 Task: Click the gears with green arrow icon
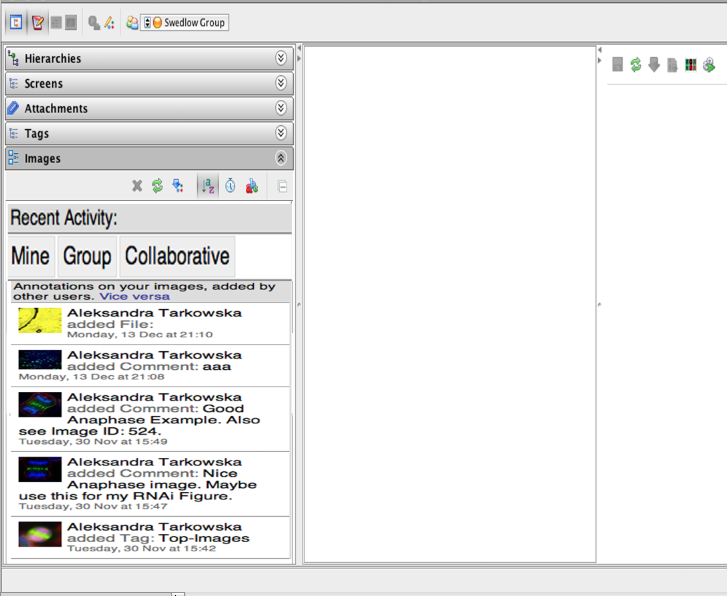[709, 64]
